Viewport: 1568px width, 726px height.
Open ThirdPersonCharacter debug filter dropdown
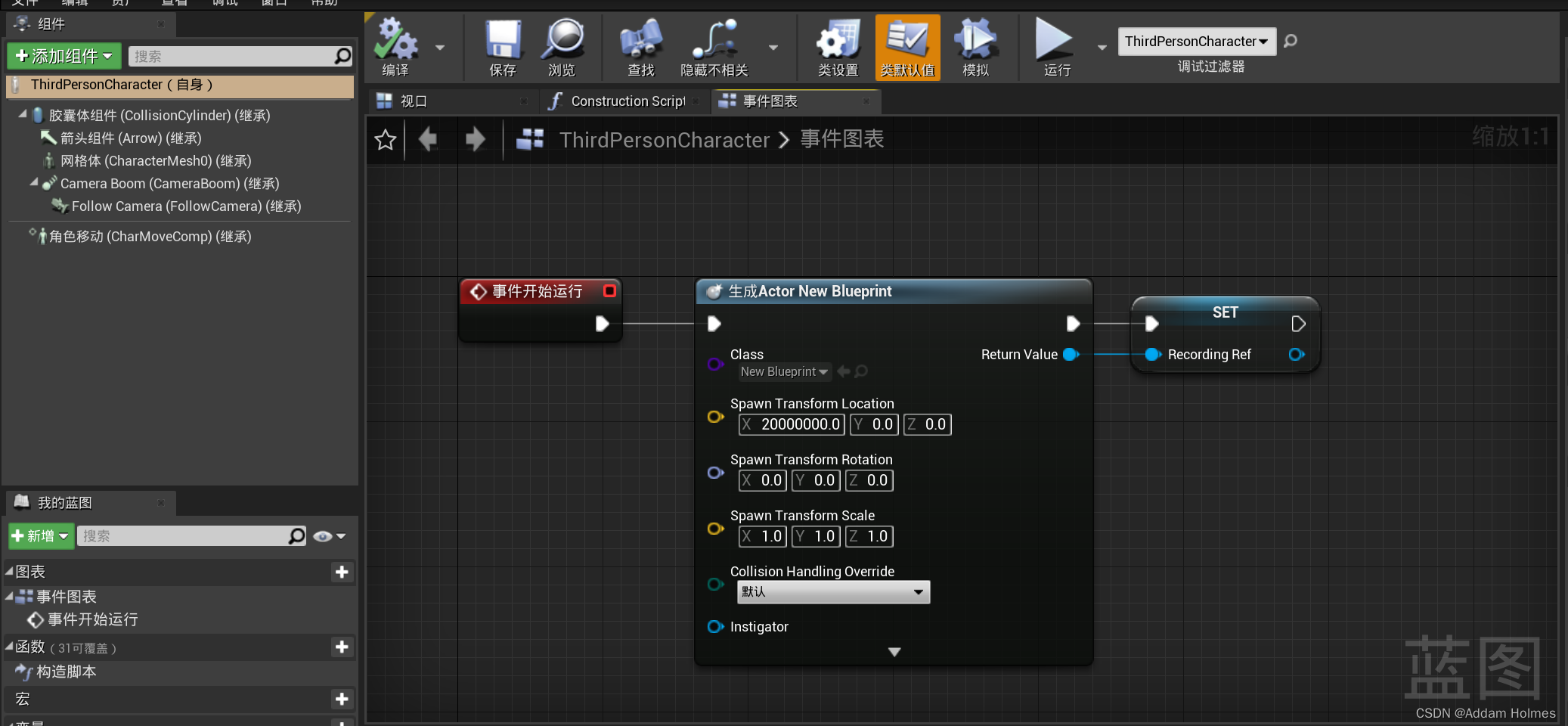(1197, 41)
